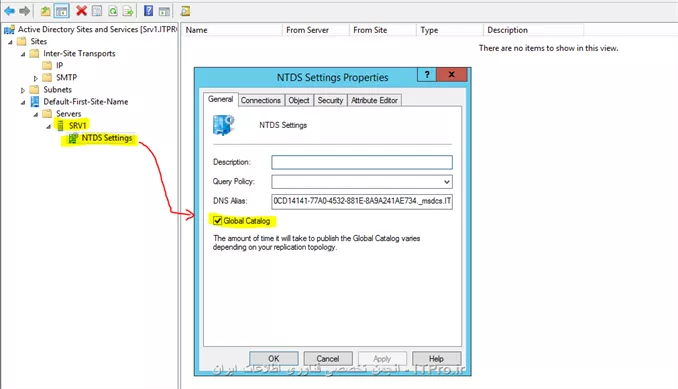The image size is (678, 389).
Task: Toggle the Show/Hide Action Pane icon
Action: [x=164, y=11]
